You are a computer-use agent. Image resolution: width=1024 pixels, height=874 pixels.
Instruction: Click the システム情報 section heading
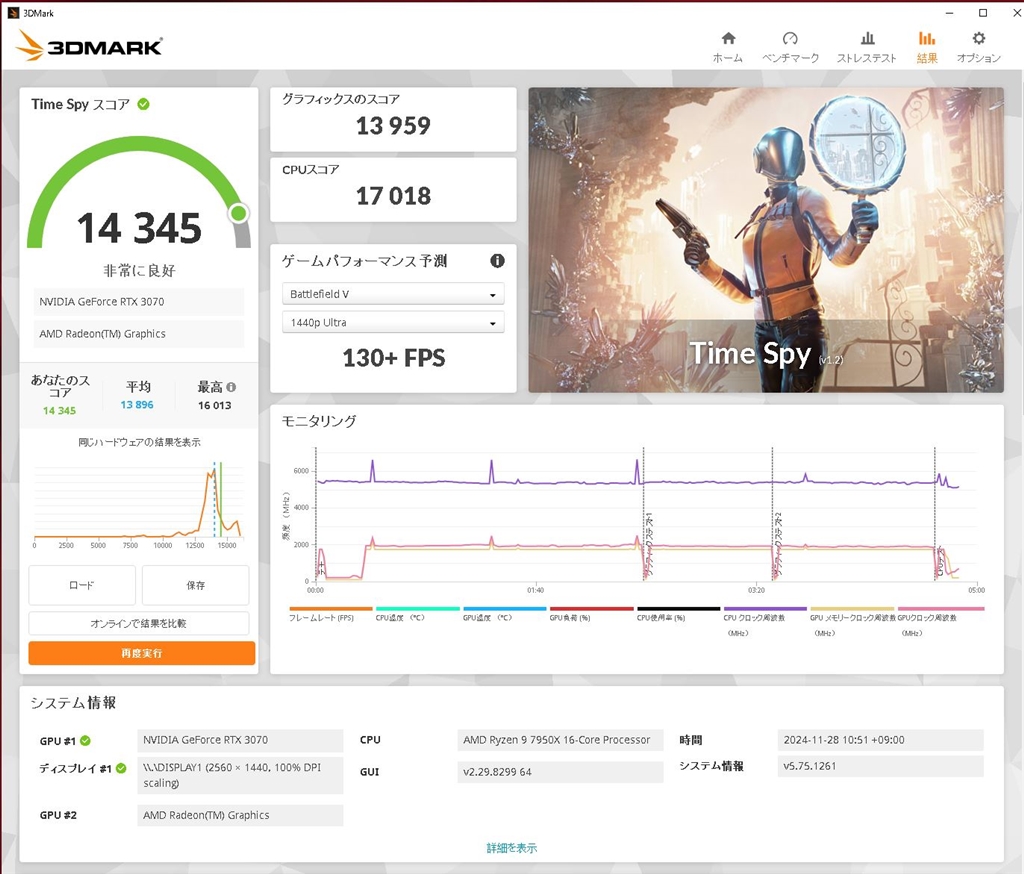(73, 703)
